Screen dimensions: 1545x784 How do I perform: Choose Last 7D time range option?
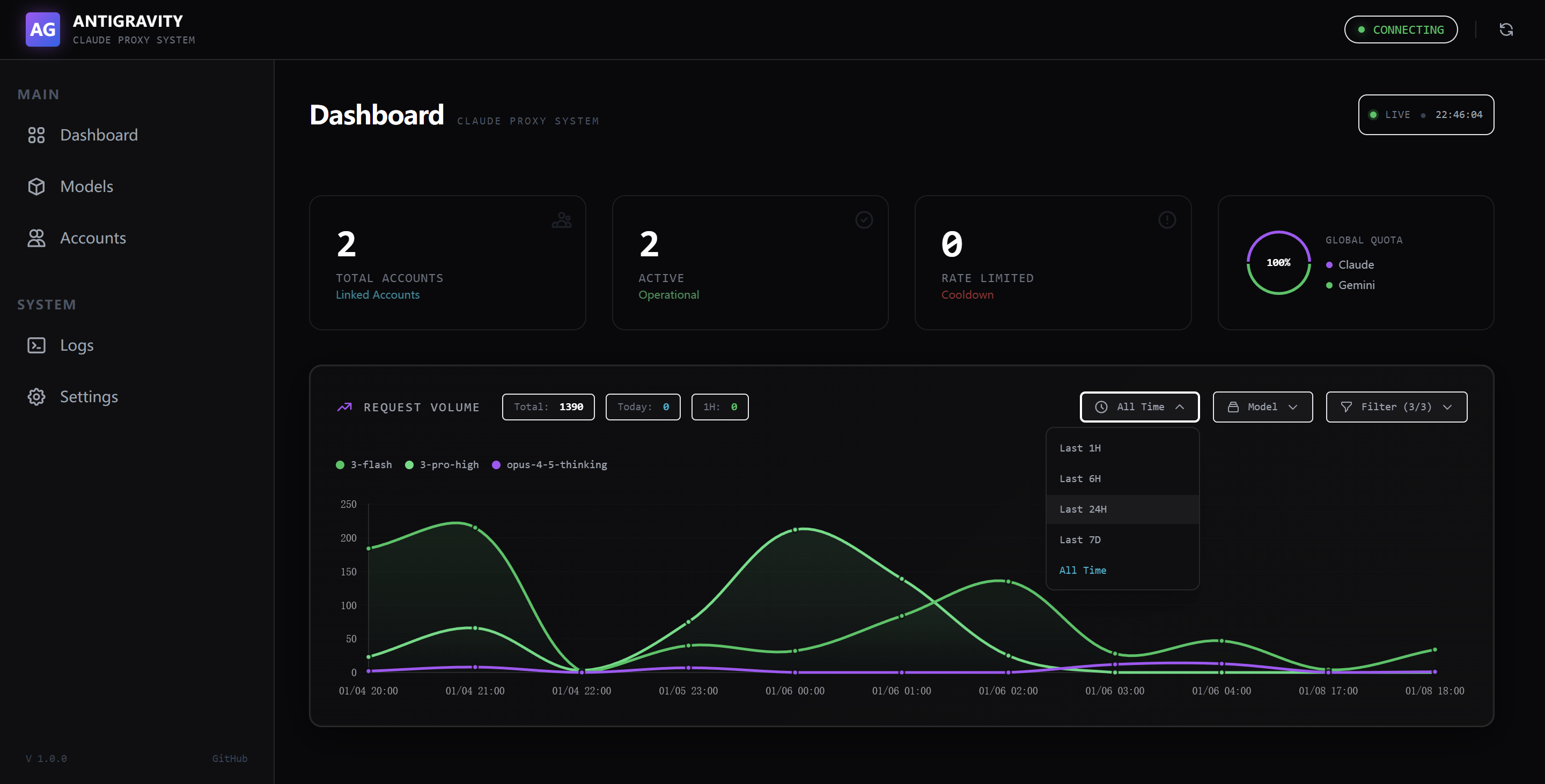click(x=1080, y=539)
